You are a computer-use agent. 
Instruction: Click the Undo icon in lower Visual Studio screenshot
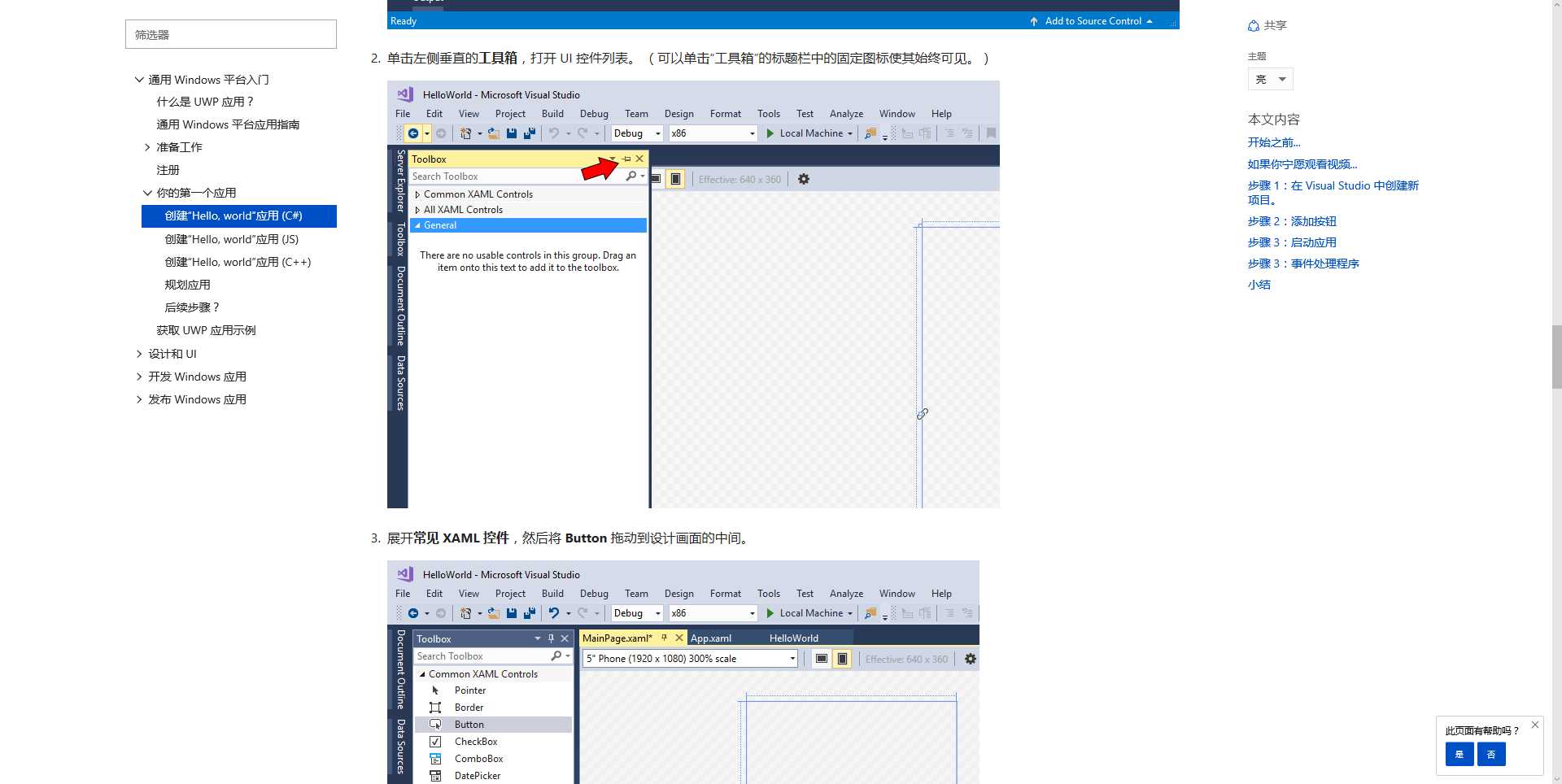pos(554,613)
